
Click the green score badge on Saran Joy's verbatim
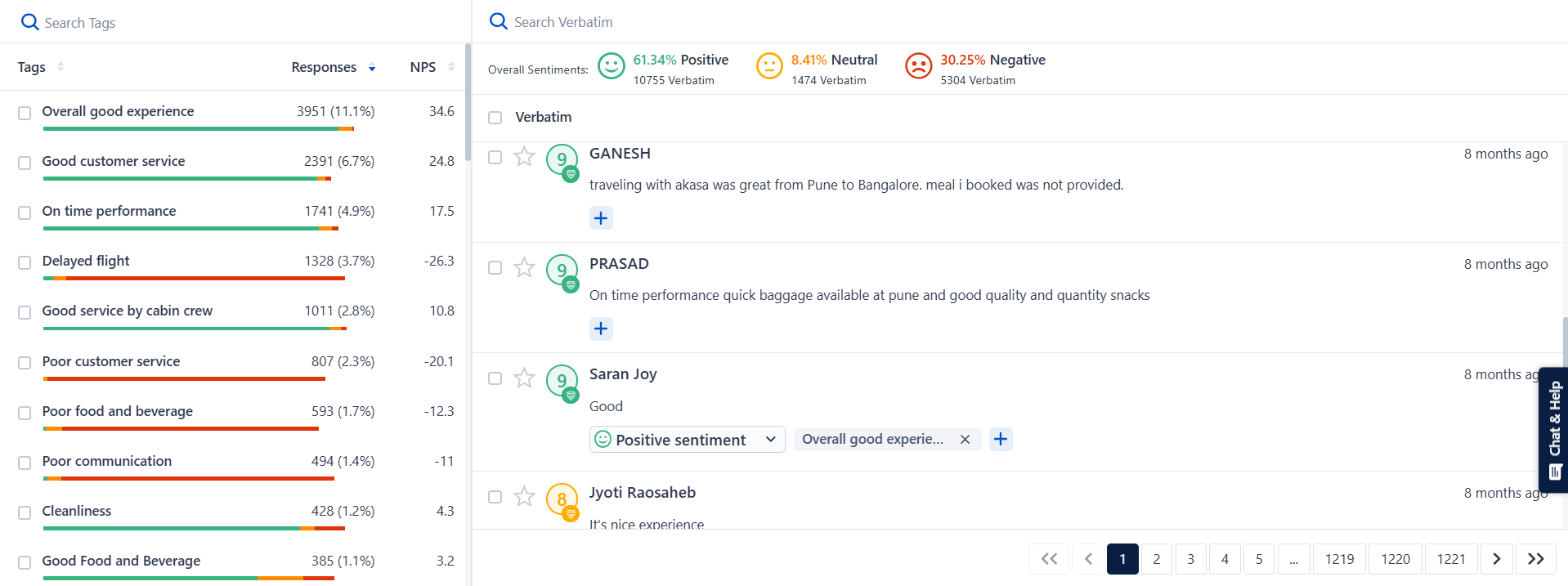562,378
